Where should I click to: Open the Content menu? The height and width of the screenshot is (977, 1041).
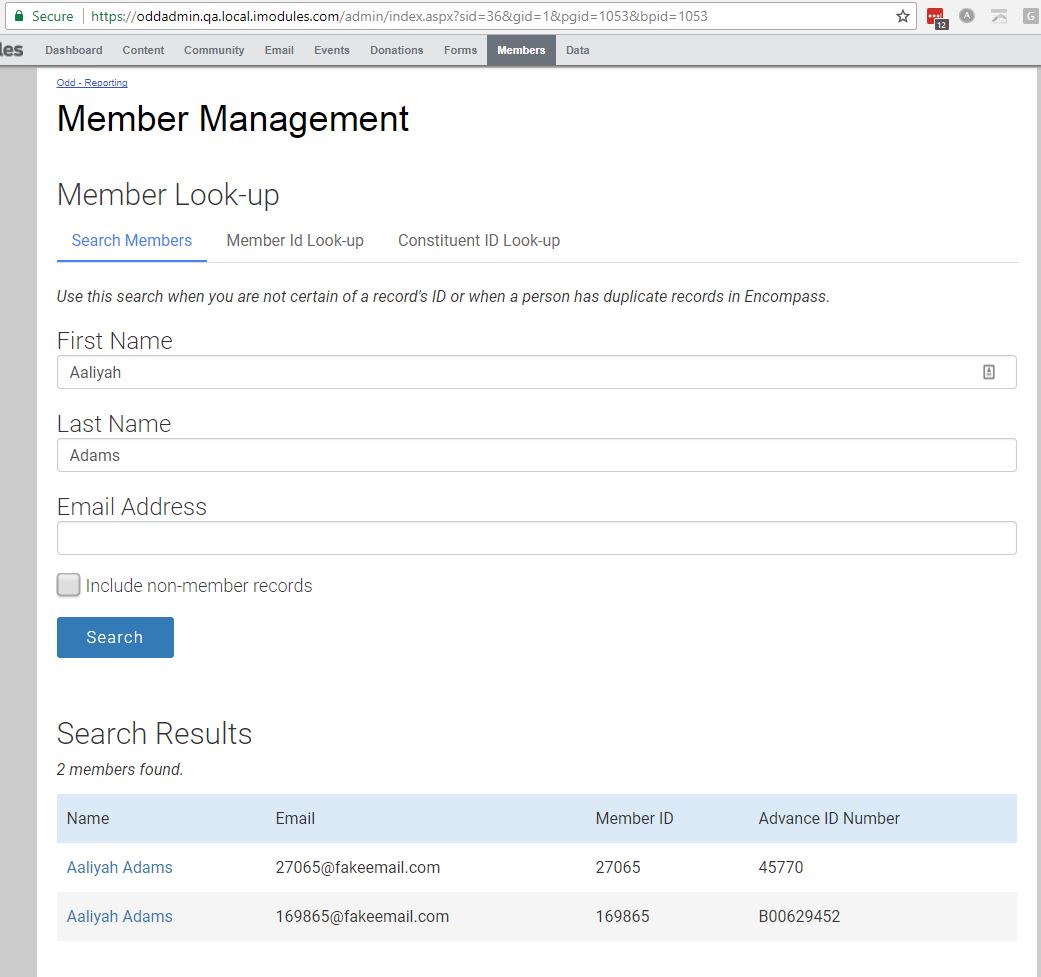pos(143,50)
